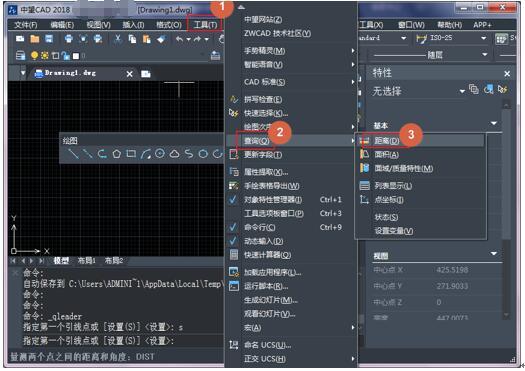Click the command line input field
This screenshot has height=371, width=525.
click(x=122, y=341)
